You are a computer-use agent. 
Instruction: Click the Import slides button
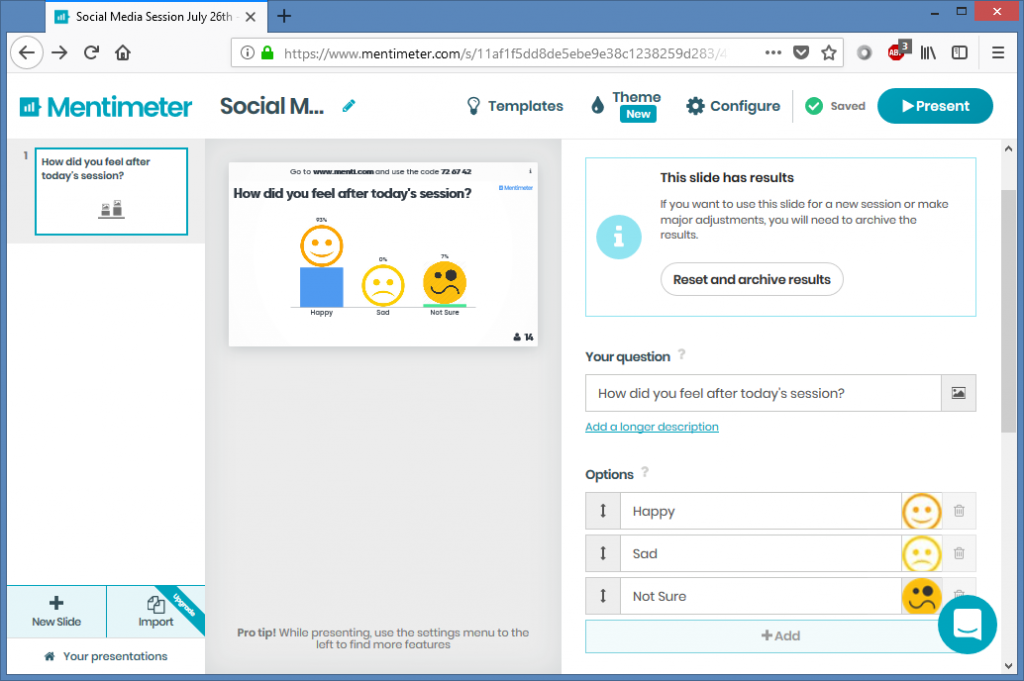(x=155, y=612)
